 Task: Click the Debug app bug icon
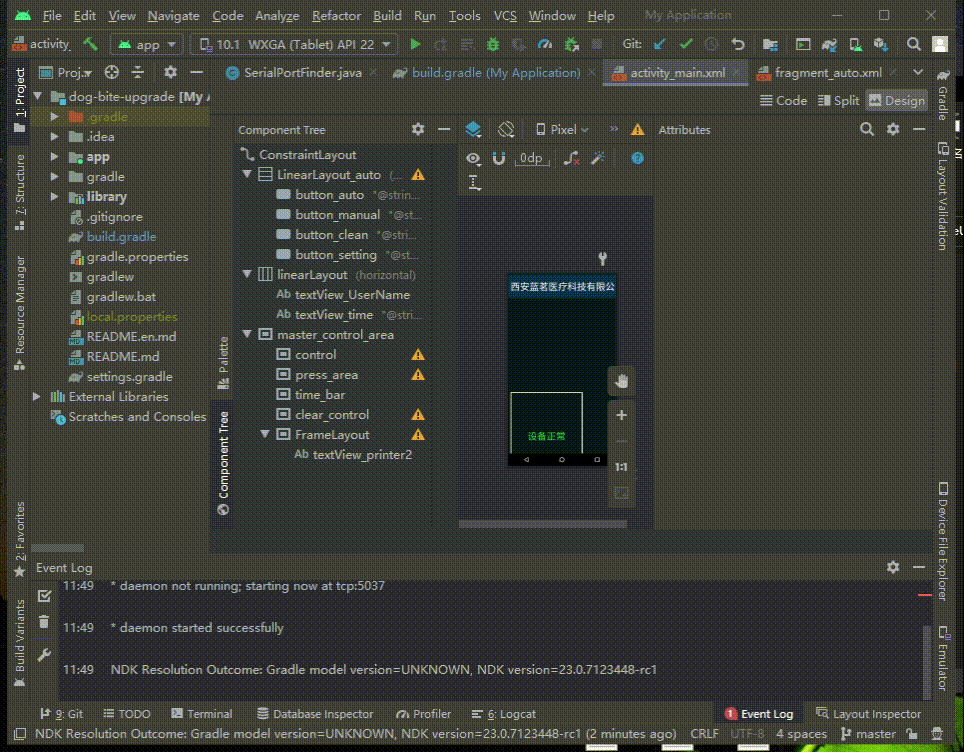(493, 45)
